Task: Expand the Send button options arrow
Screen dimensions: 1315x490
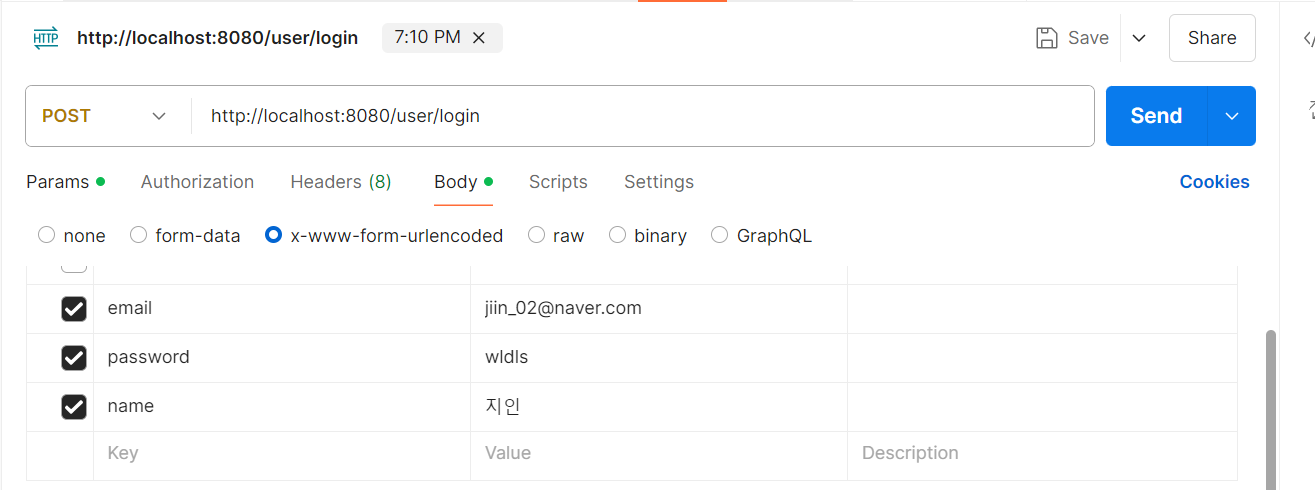Action: 1232,116
